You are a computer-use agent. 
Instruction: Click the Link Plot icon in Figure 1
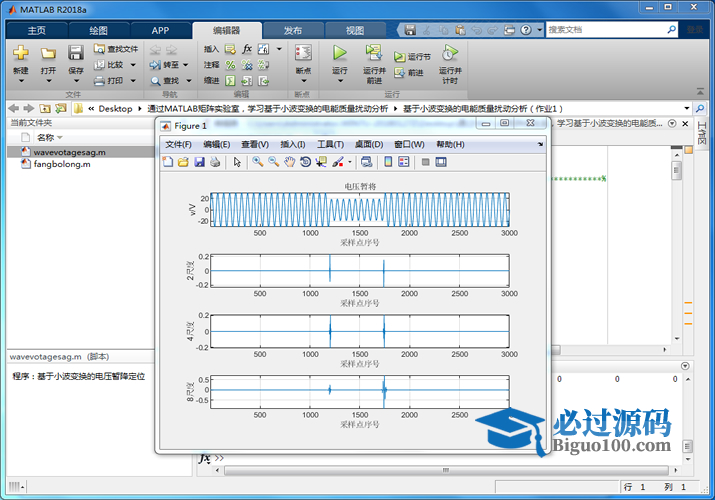point(366,162)
